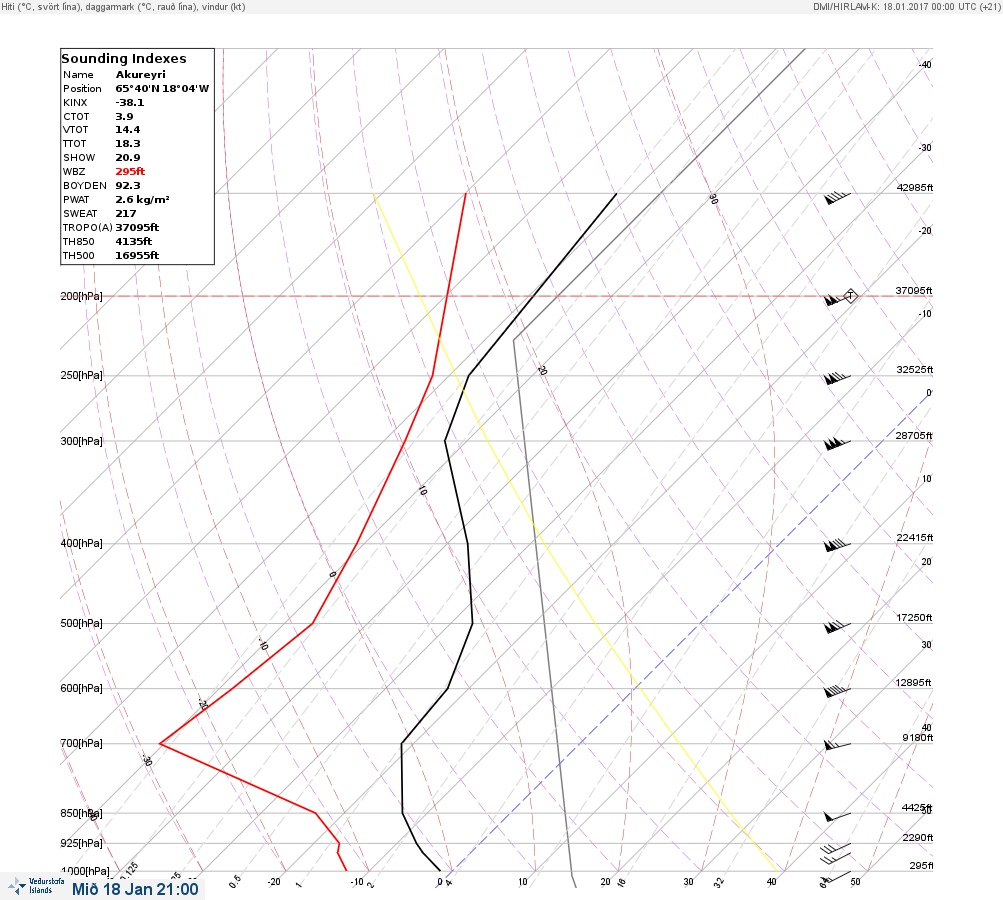Click the 500[hPa] pressure label

(x=81, y=623)
